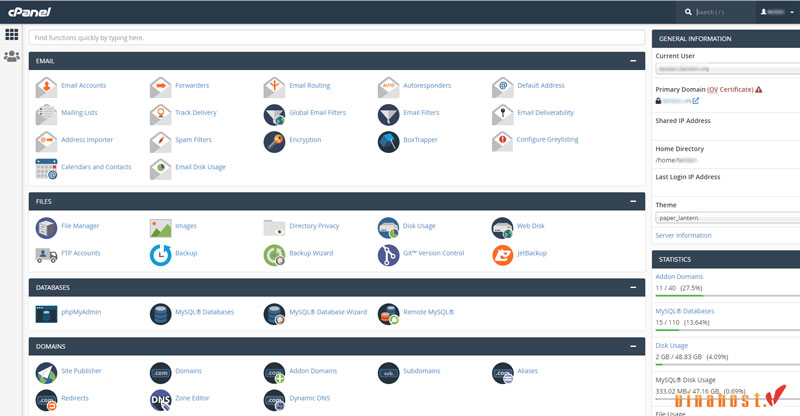800x416 pixels.
Task: Open the Addon Domains statistics link
Action: (679, 277)
